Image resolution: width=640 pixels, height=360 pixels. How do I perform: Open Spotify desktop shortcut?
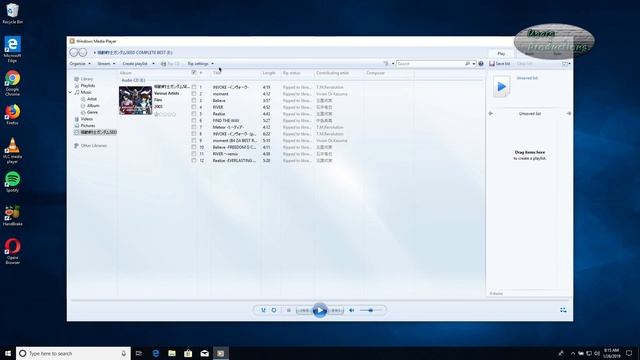point(13,182)
